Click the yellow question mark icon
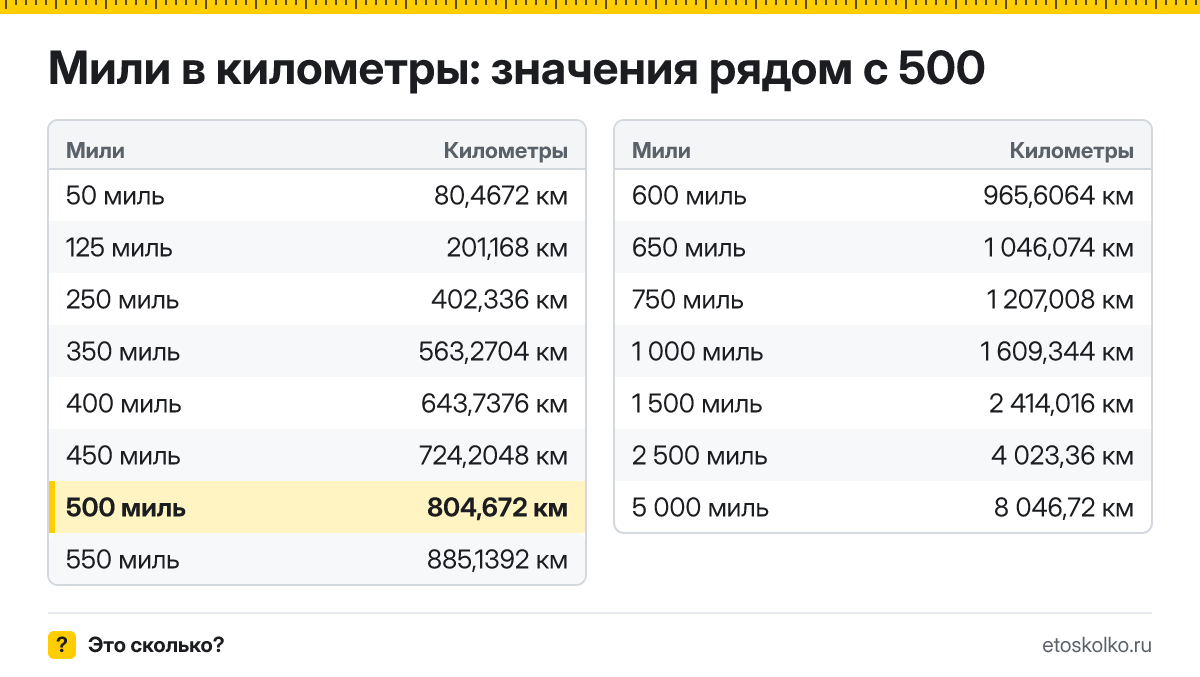The image size is (1200, 677). click(62, 645)
